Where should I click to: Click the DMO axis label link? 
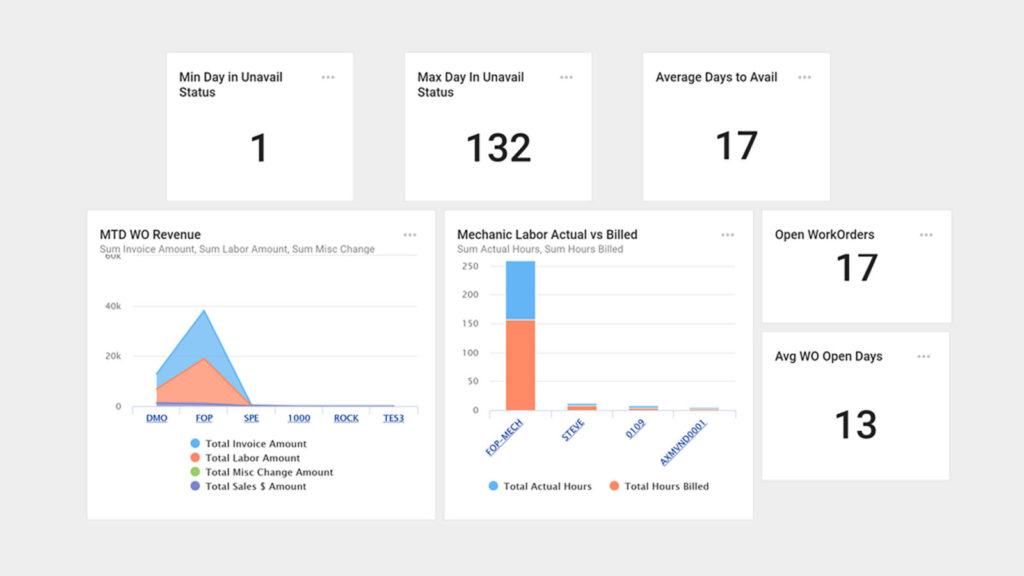tap(157, 418)
